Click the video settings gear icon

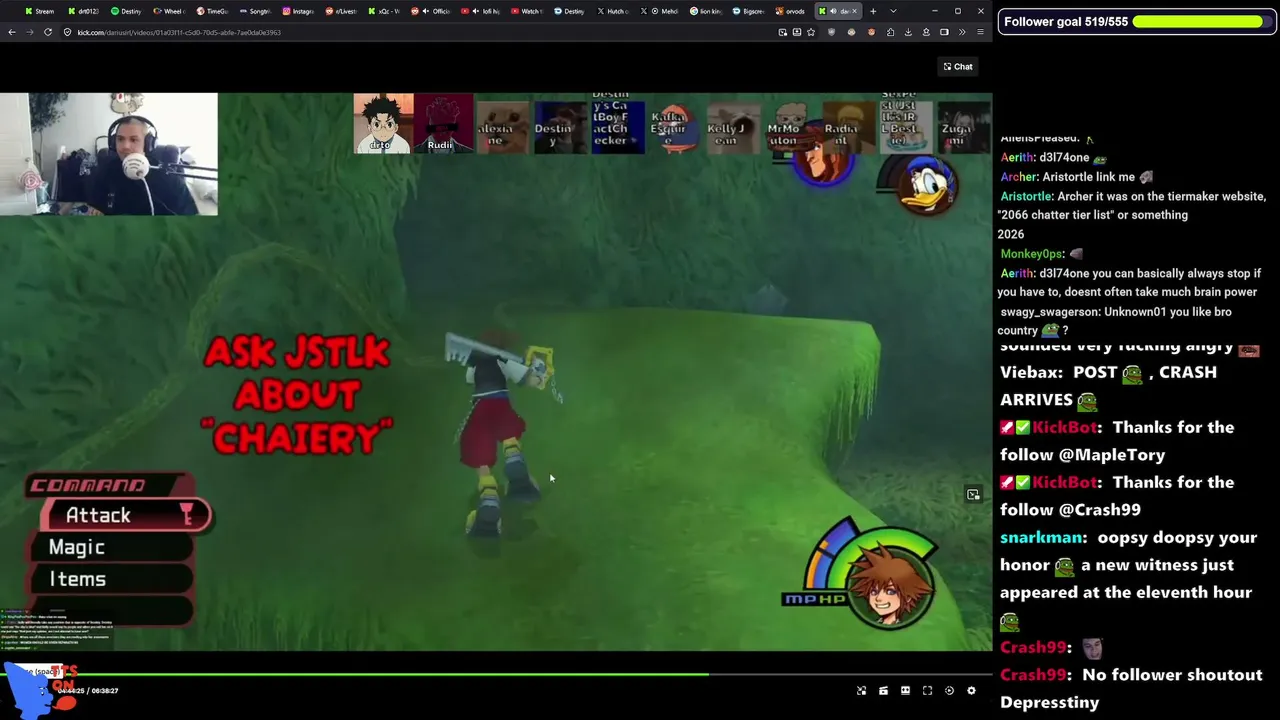coord(971,690)
